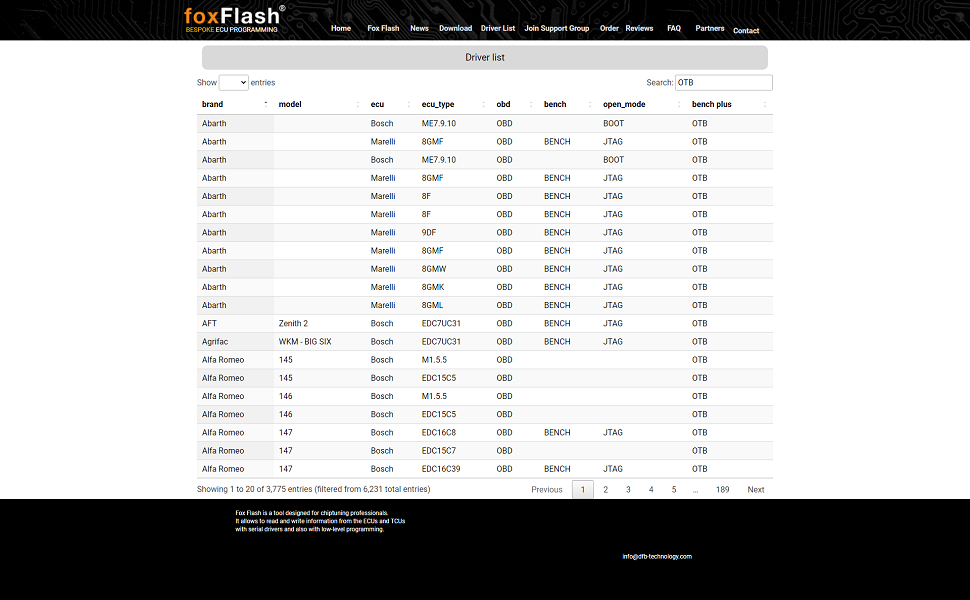Sort table by bench plus column
Viewport: 970px width, 600px height.
pos(729,105)
